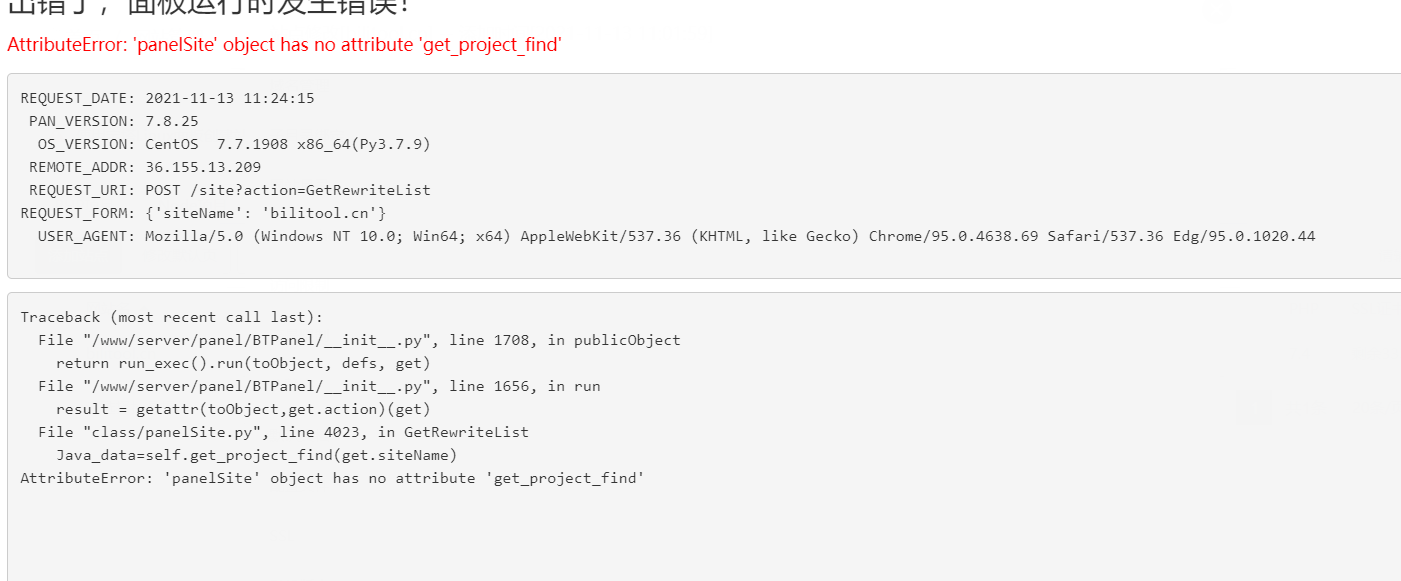The width and height of the screenshot is (1401, 581).
Task: Click the REQUEST_DATE timestamp 2021-11-13 11:24:15
Action: coord(230,98)
